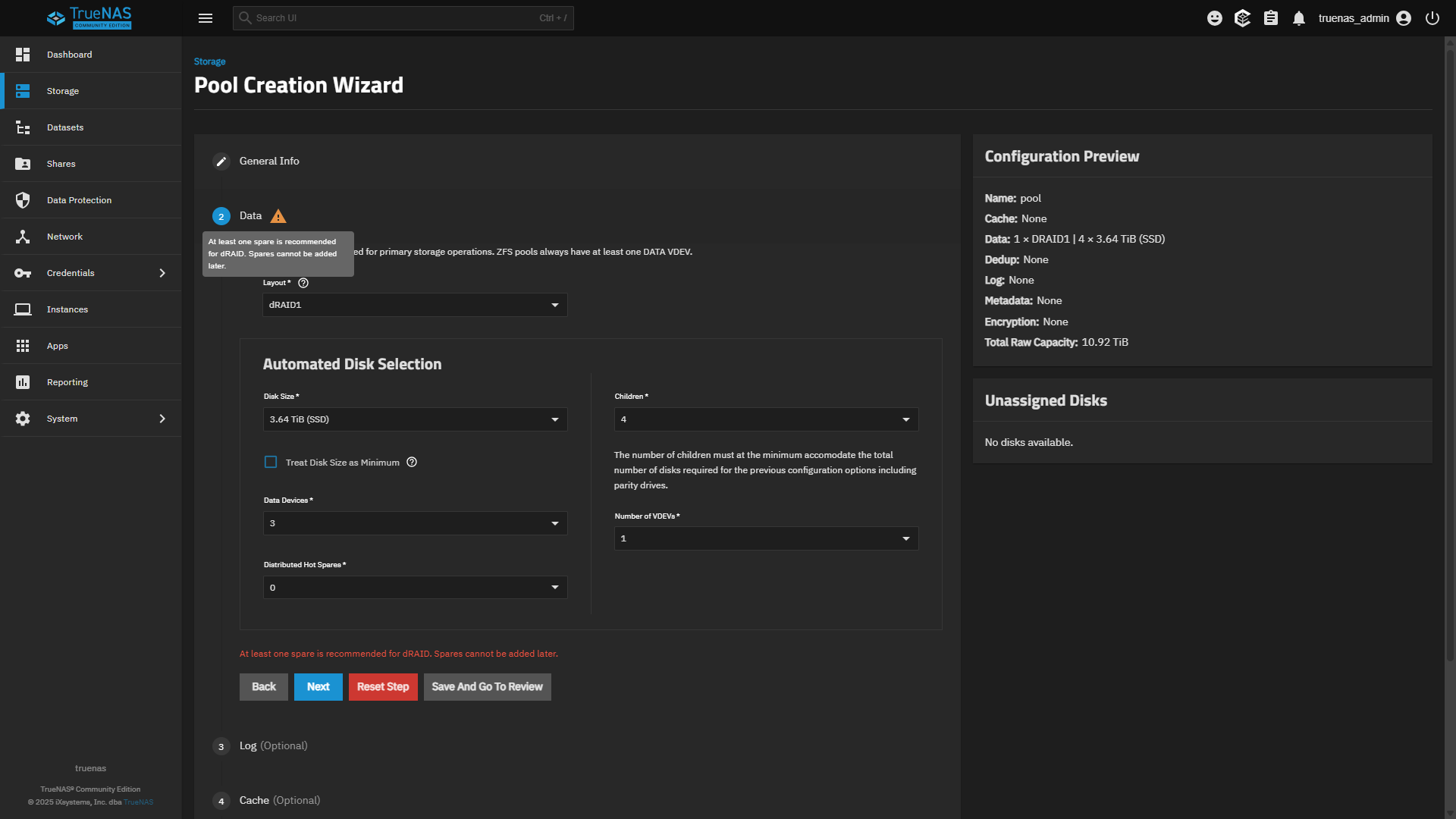Viewport: 1456px width, 819px height.
Task: Toggle the sidebar hamburger menu
Action: tap(206, 18)
